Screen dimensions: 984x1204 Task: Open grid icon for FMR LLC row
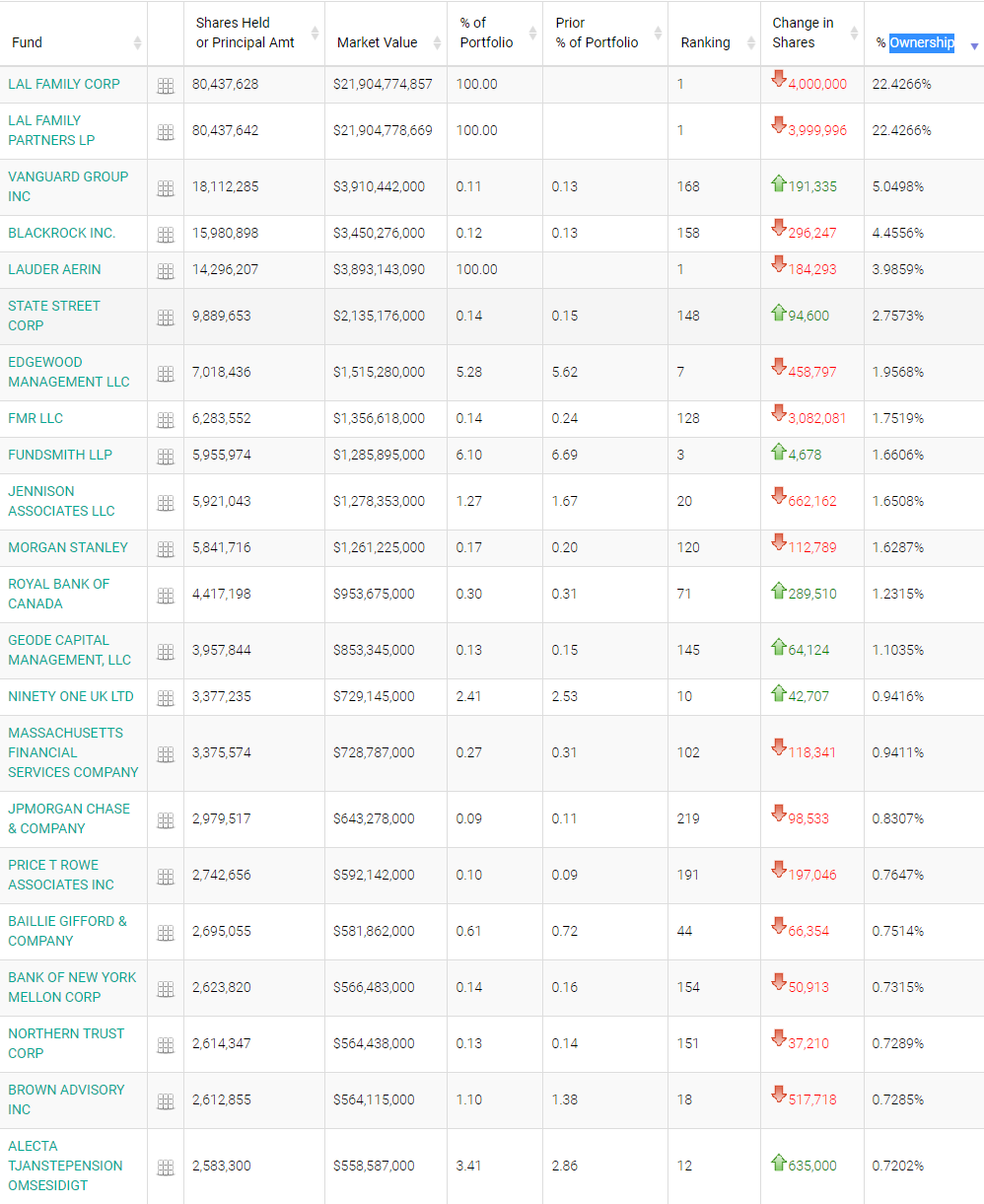(x=166, y=420)
